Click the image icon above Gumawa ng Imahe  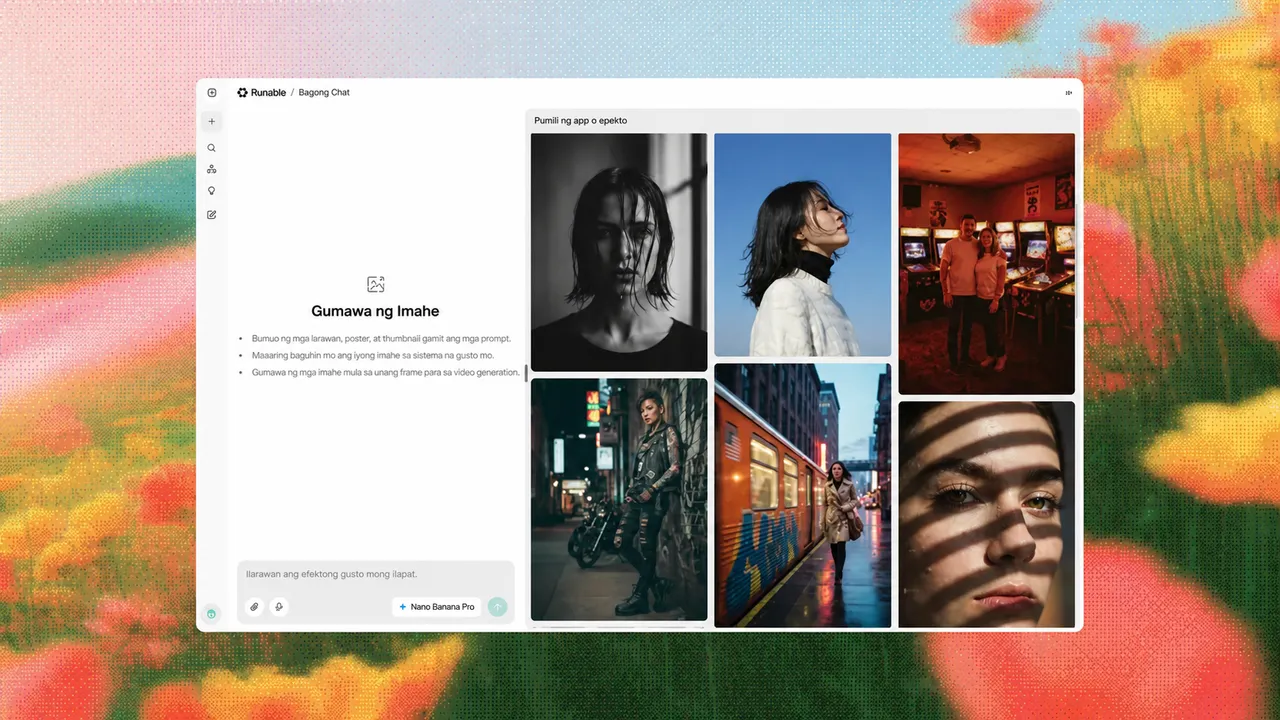[375, 284]
